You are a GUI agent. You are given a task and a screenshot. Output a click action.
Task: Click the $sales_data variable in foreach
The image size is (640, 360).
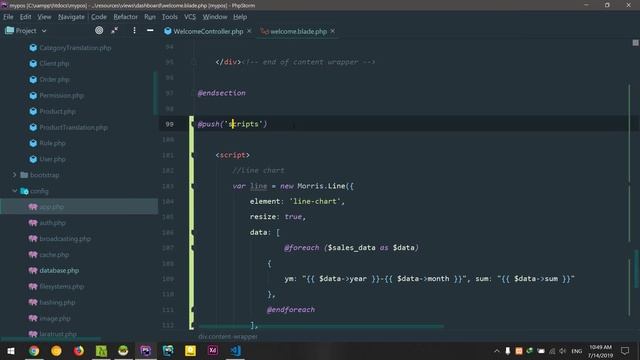[x=351, y=248]
